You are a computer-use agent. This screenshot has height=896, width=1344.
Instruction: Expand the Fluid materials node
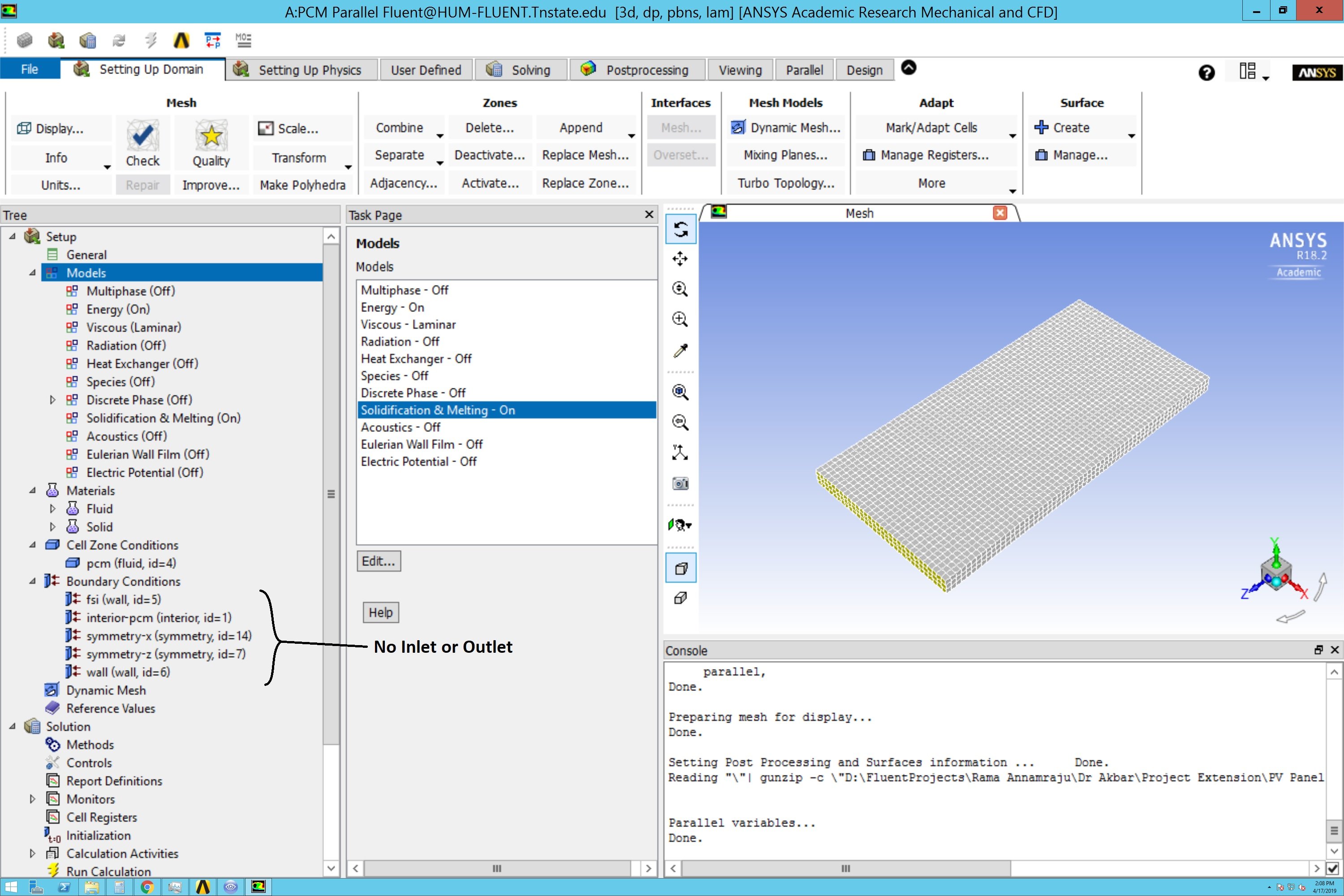tap(52, 508)
